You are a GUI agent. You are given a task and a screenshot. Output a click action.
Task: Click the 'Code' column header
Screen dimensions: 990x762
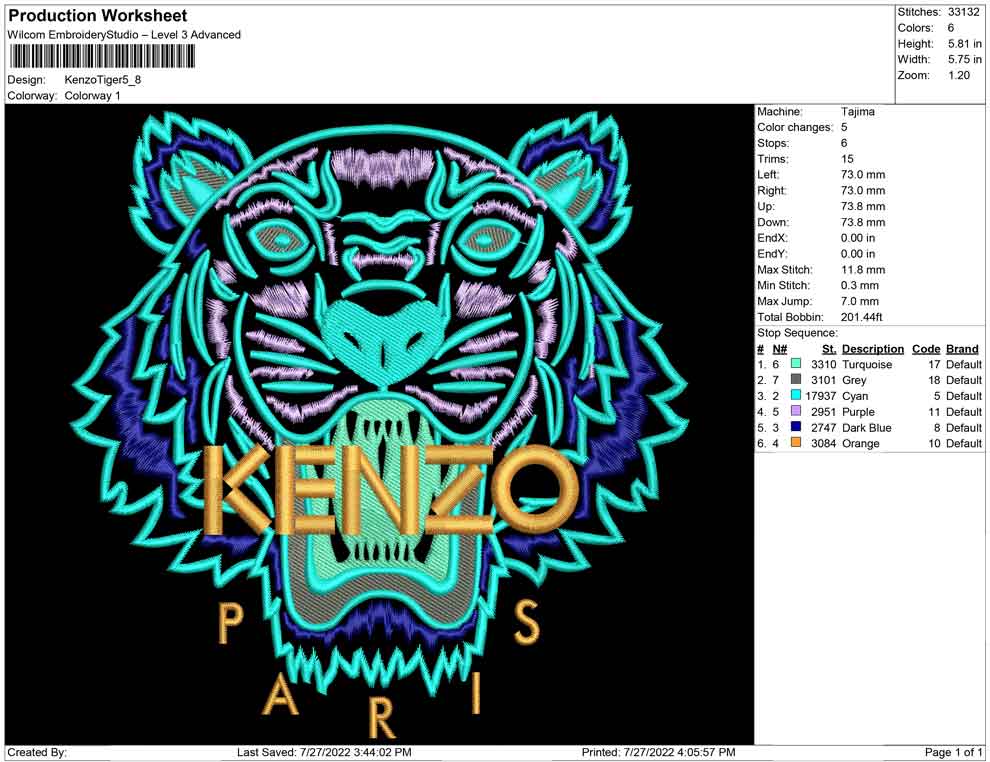point(926,349)
